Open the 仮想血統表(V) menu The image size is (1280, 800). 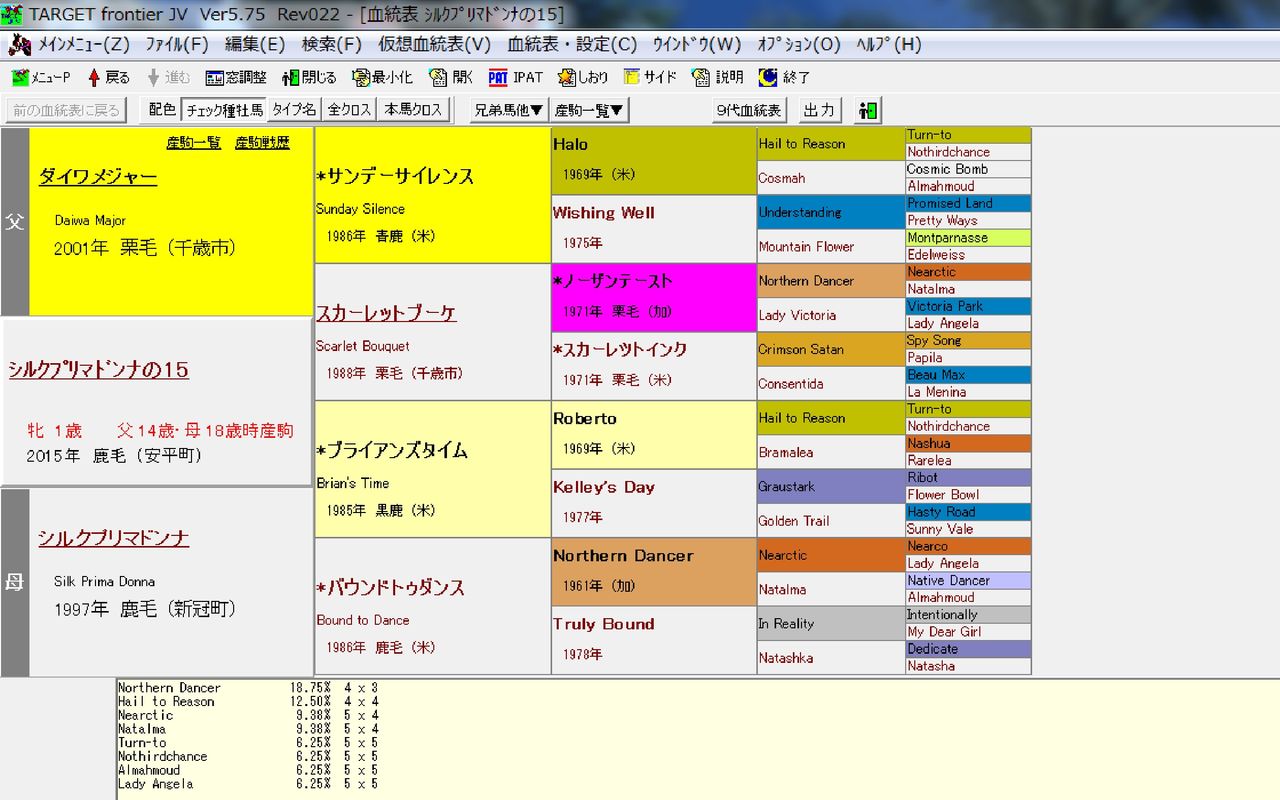pos(435,44)
